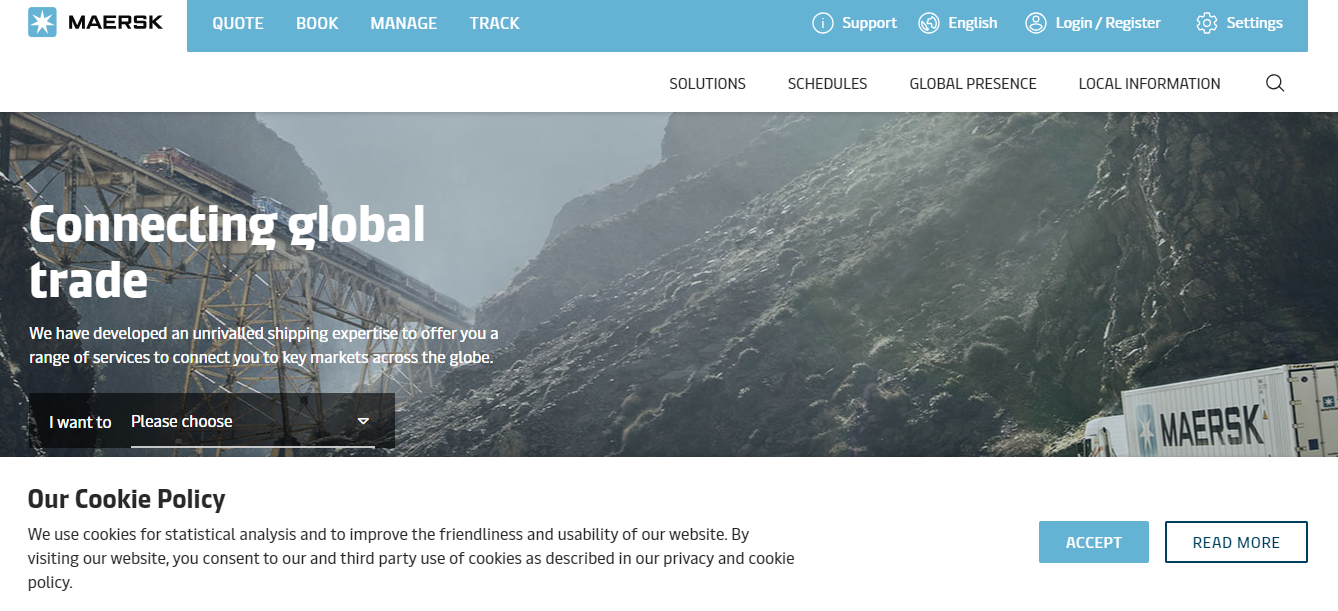Click the Maersk star logo icon

point(42,22)
